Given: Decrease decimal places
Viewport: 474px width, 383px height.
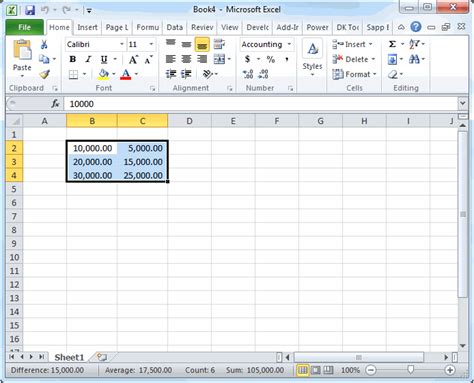Looking at the screenshot, I should coord(263,74).
